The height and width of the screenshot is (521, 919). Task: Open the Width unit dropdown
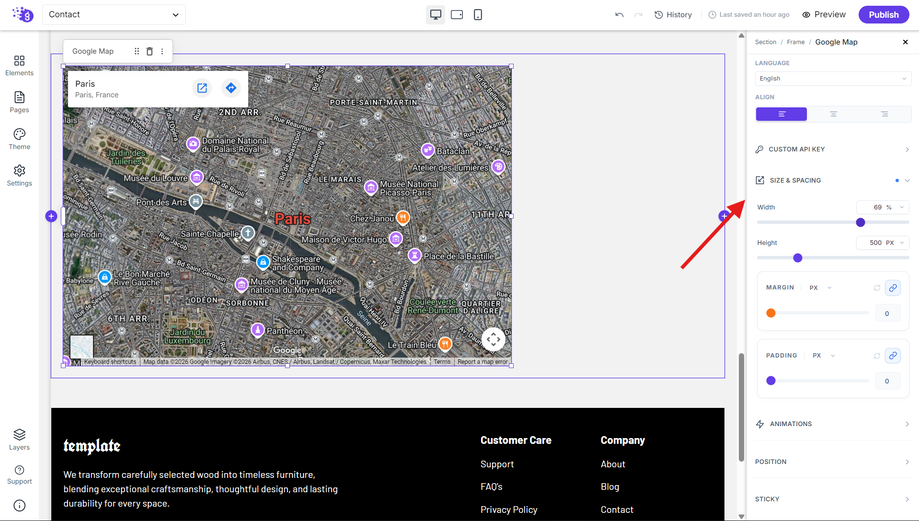pyautogui.click(x=897, y=207)
